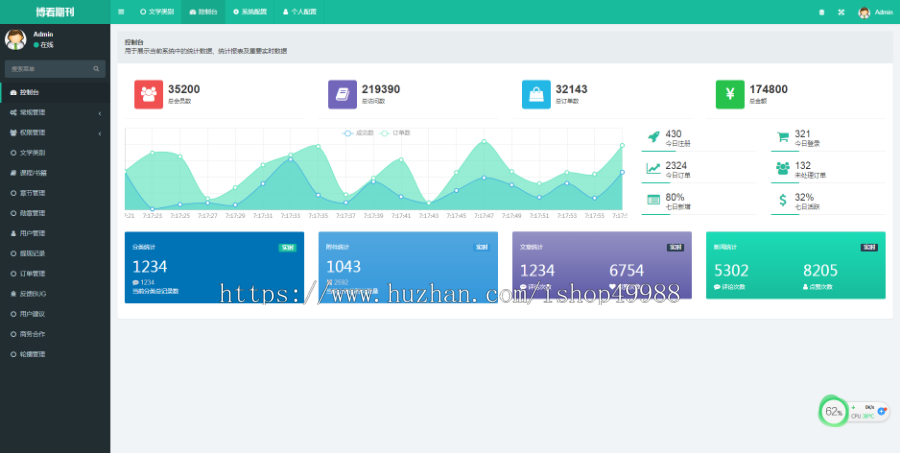Click the dashboard gauge icon of sidebar 控制台

14,92
